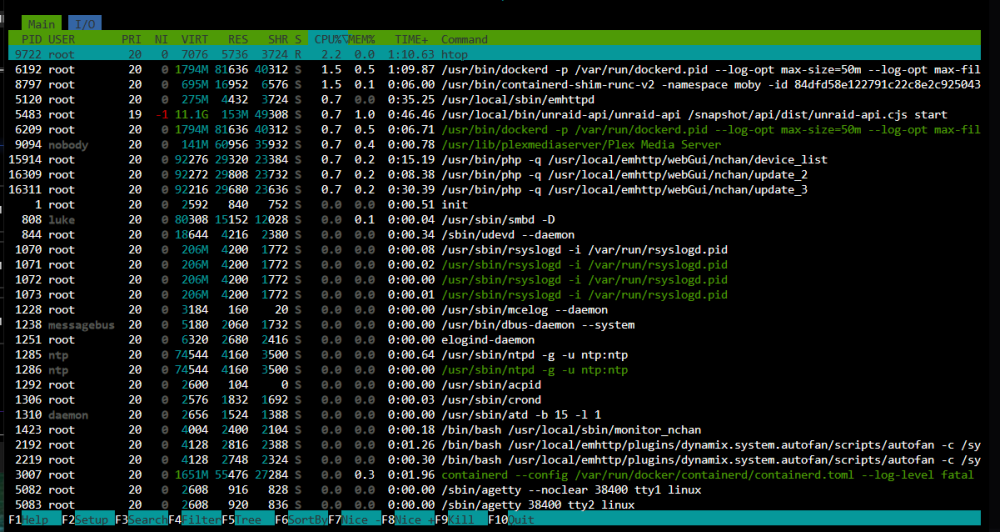Select rsyslogd thread PID 1071

[494, 265]
